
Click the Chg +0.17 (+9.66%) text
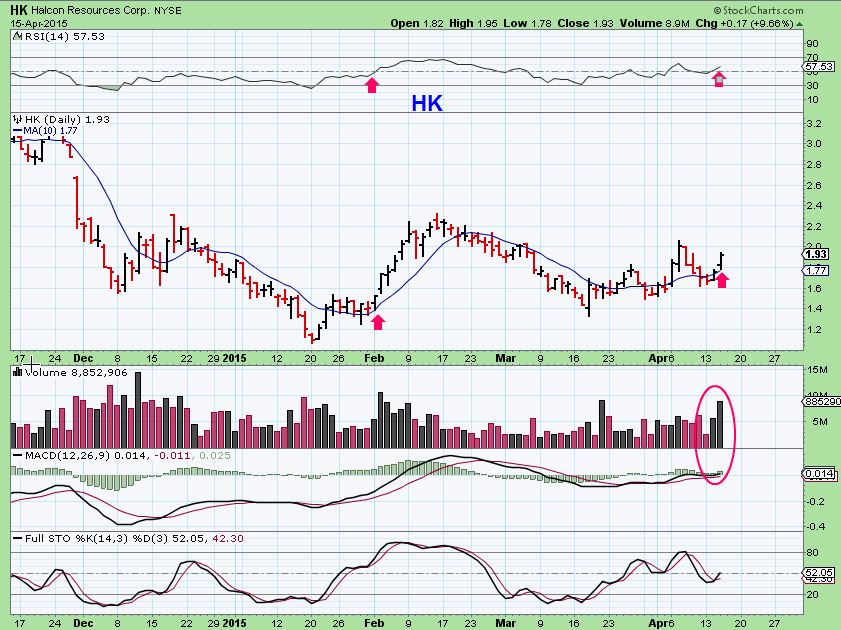(744, 24)
